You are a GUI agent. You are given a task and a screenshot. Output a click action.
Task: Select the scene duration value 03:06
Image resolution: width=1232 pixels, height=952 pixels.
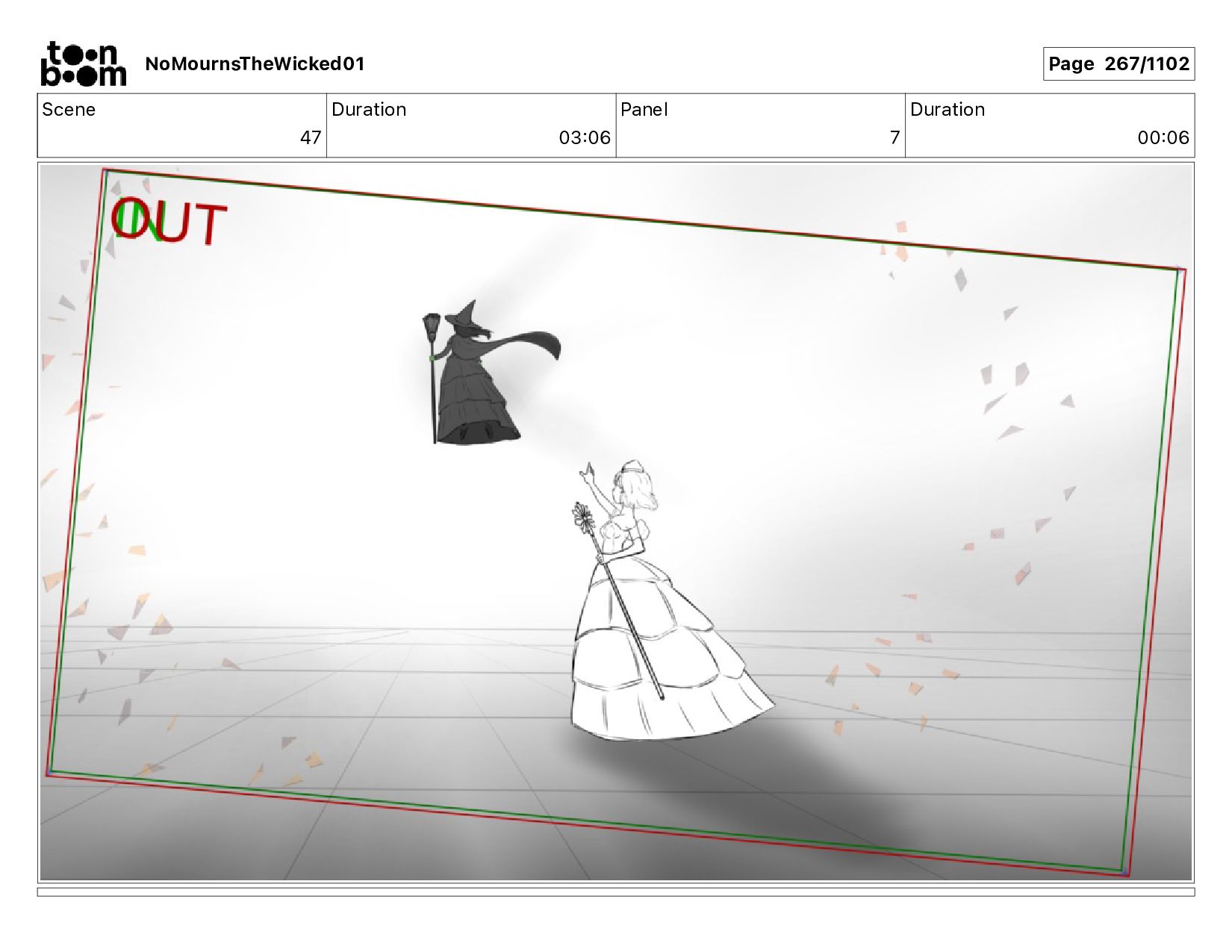click(585, 137)
